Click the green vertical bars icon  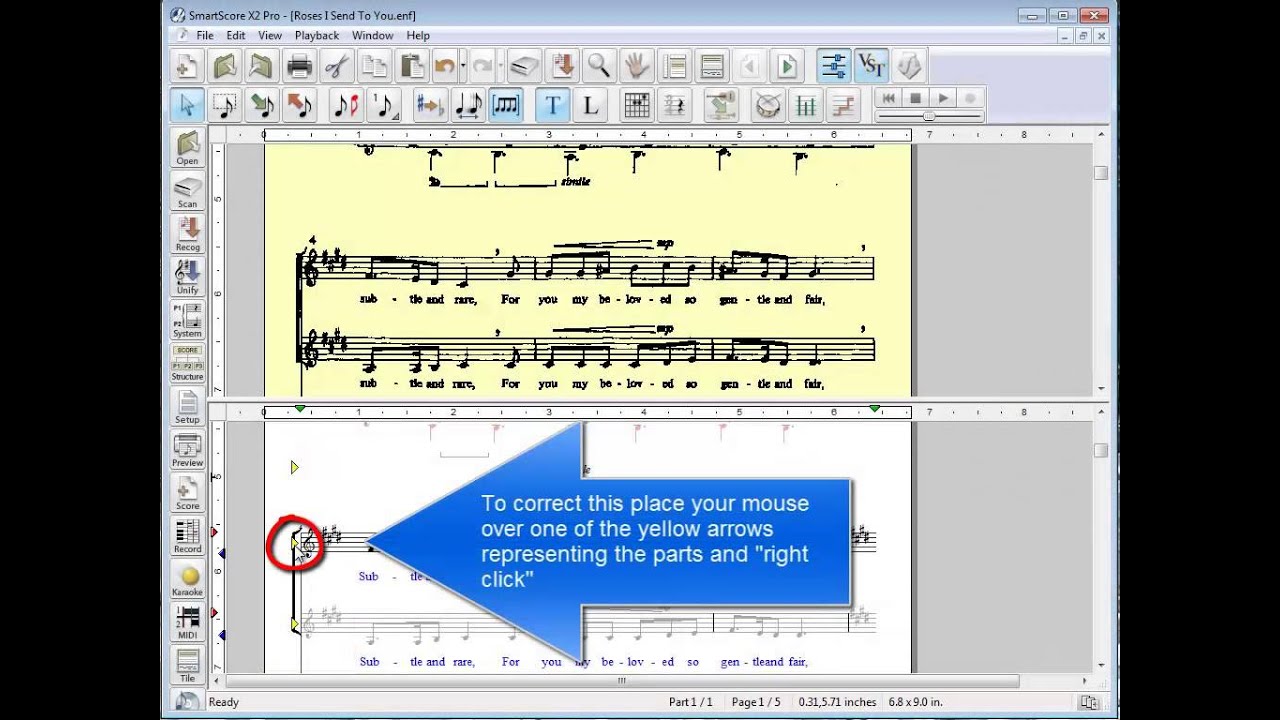[x=805, y=105]
